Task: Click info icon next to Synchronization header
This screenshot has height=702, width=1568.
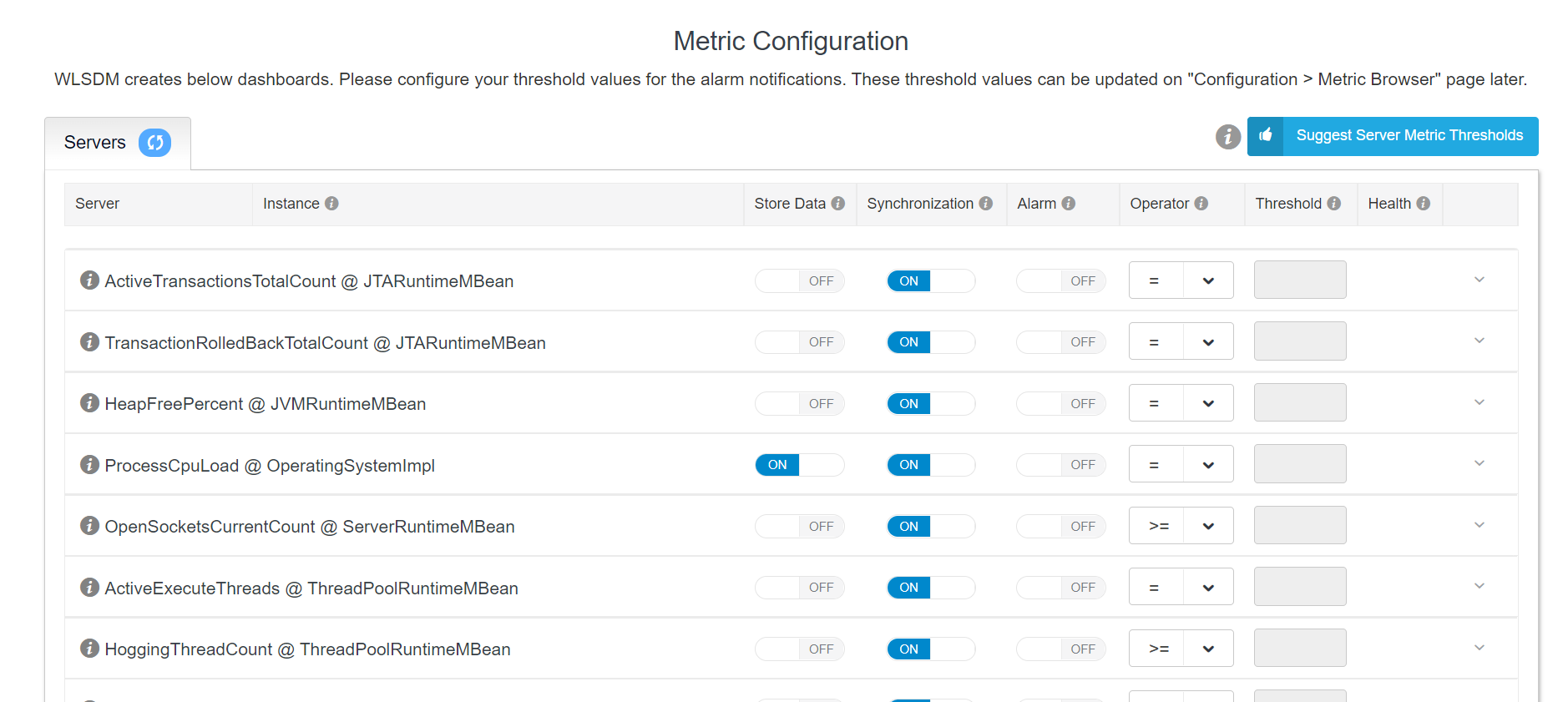Action: 986,204
